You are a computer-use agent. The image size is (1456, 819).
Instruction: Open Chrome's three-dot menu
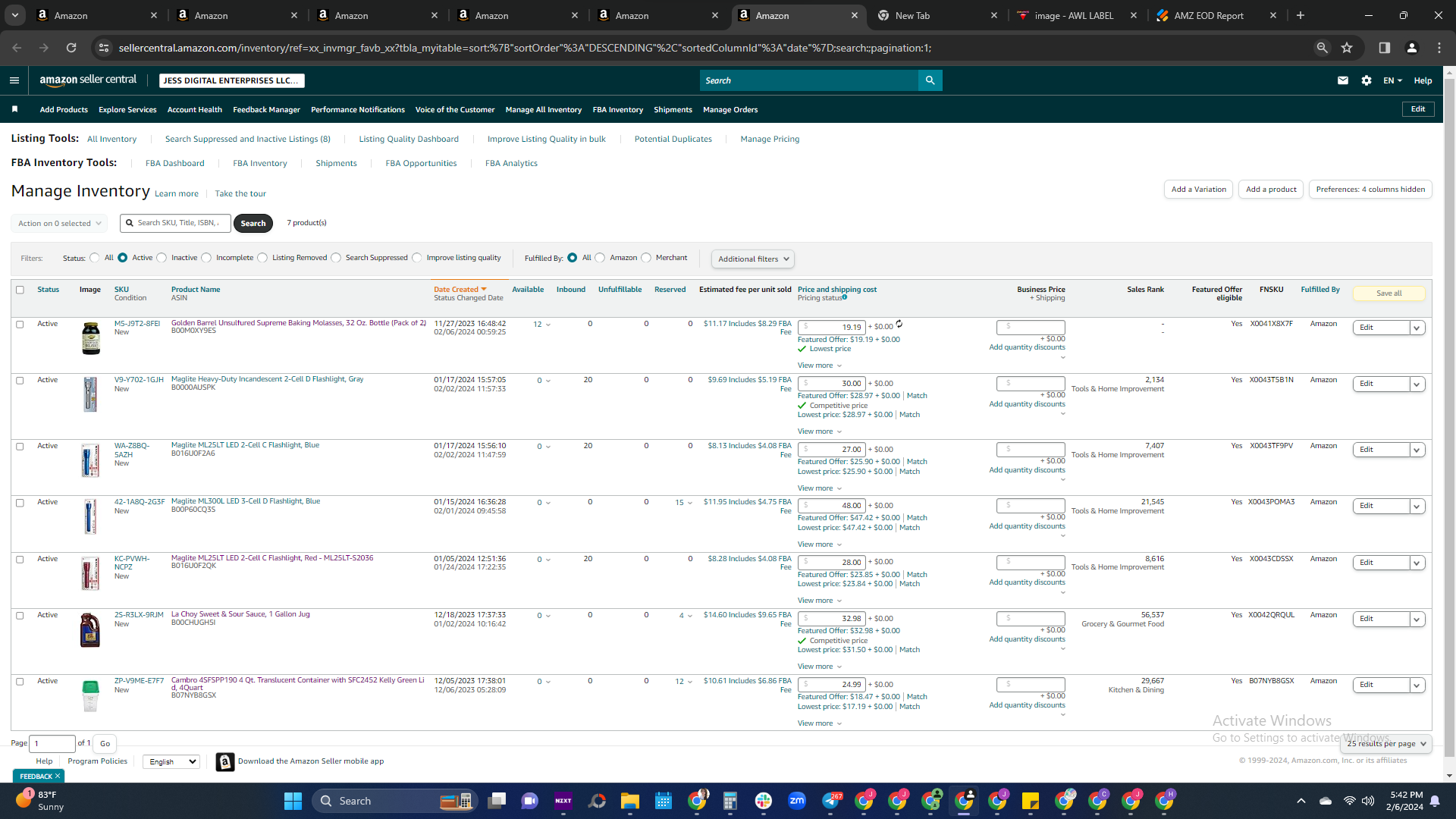click(x=1439, y=48)
